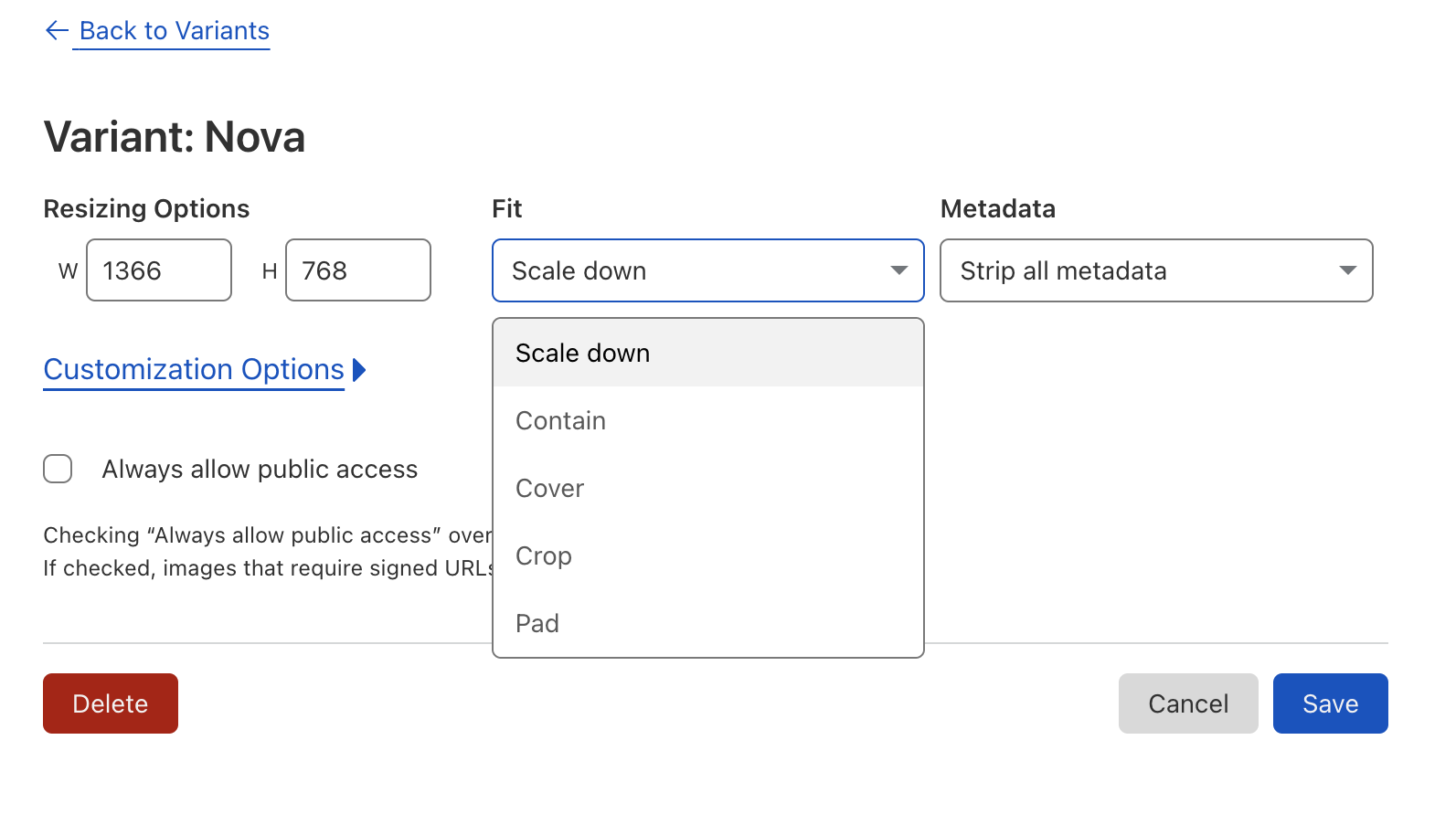Image resolution: width=1456 pixels, height=814 pixels.
Task: Click the Fit dropdown caret arrow
Action: pyautogui.click(x=898, y=270)
